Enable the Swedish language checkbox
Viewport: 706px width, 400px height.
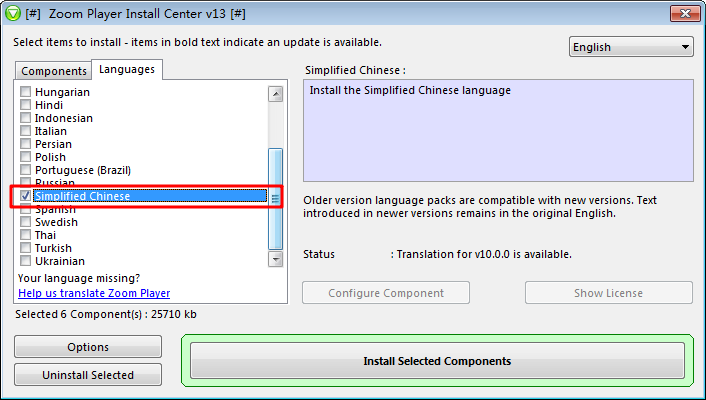(x=26, y=222)
